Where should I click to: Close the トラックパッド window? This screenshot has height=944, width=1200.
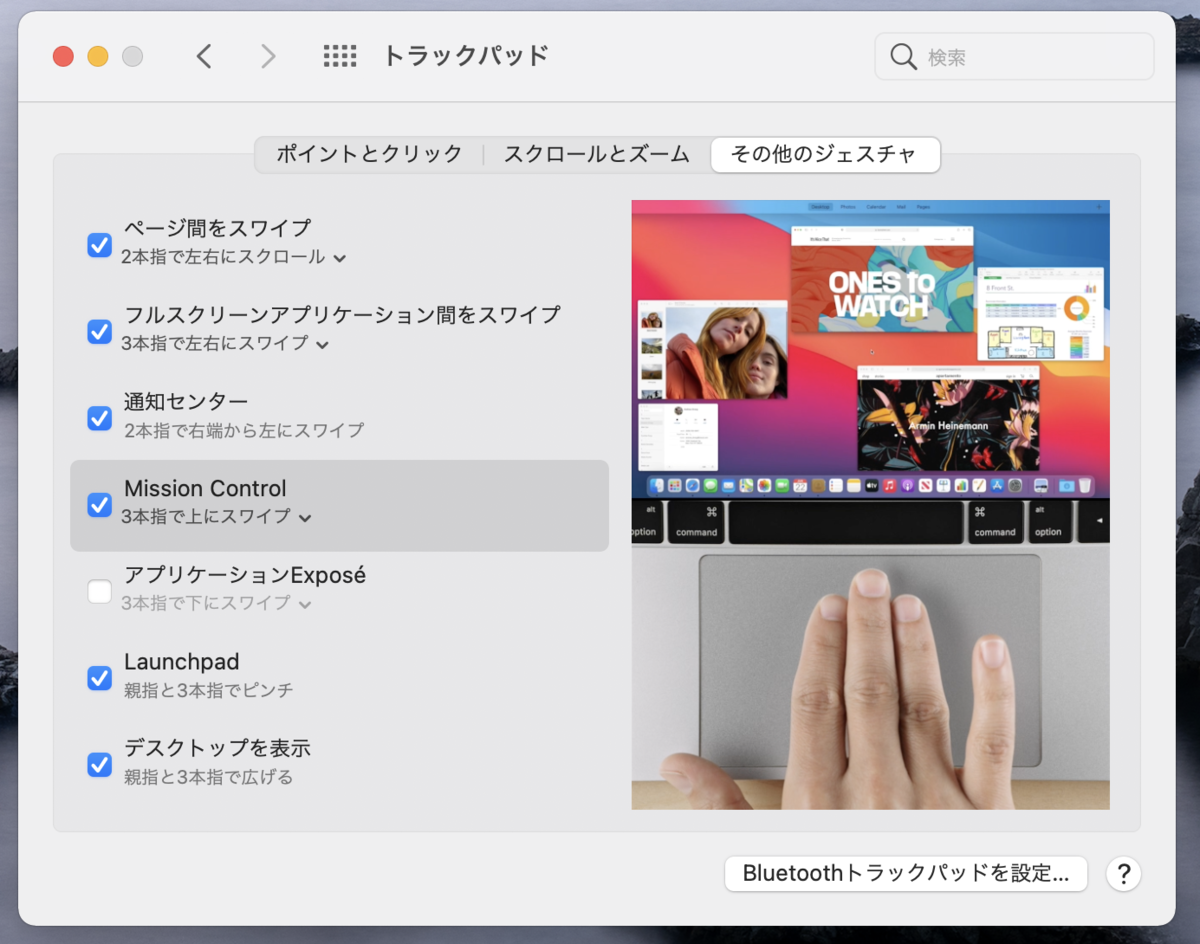click(63, 56)
